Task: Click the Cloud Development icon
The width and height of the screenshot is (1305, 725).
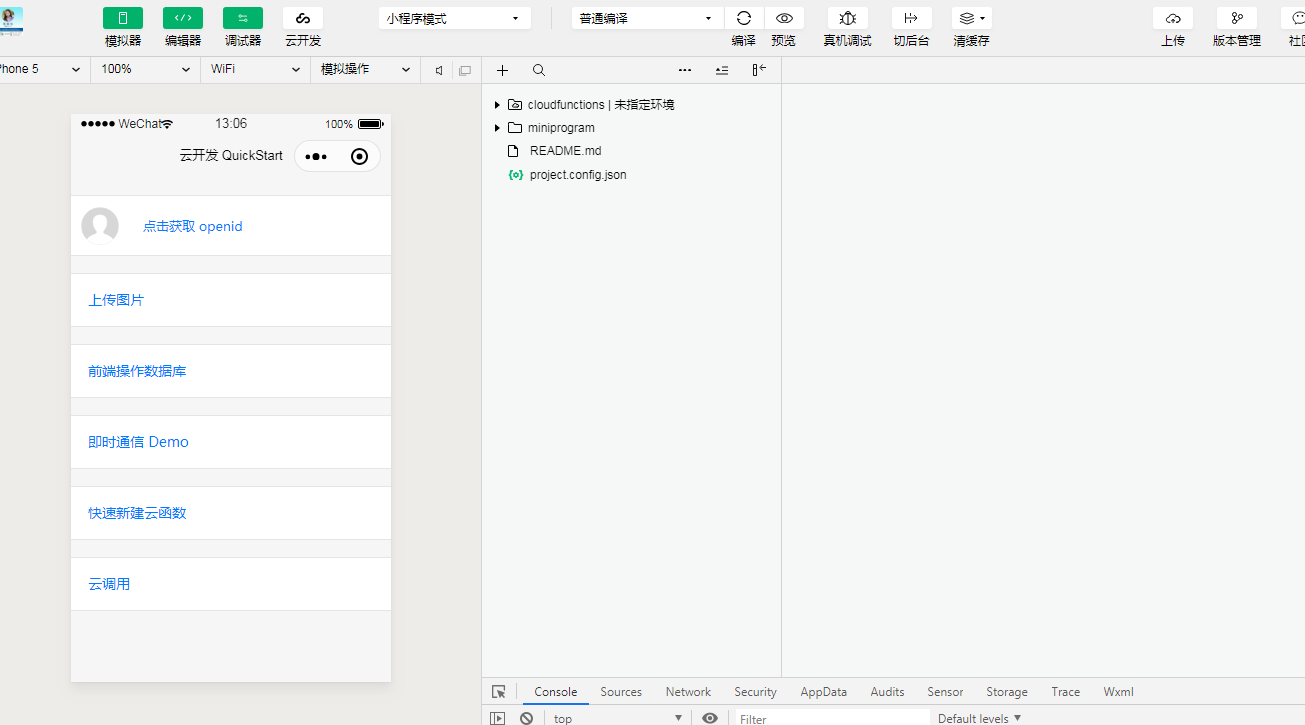Action: pos(303,19)
